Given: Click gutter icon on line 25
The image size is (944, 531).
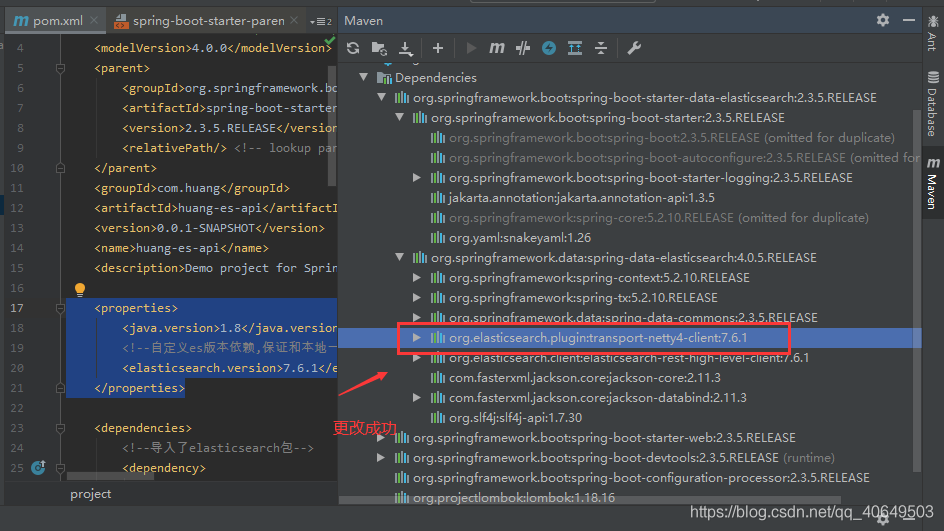Looking at the screenshot, I should [x=39, y=467].
